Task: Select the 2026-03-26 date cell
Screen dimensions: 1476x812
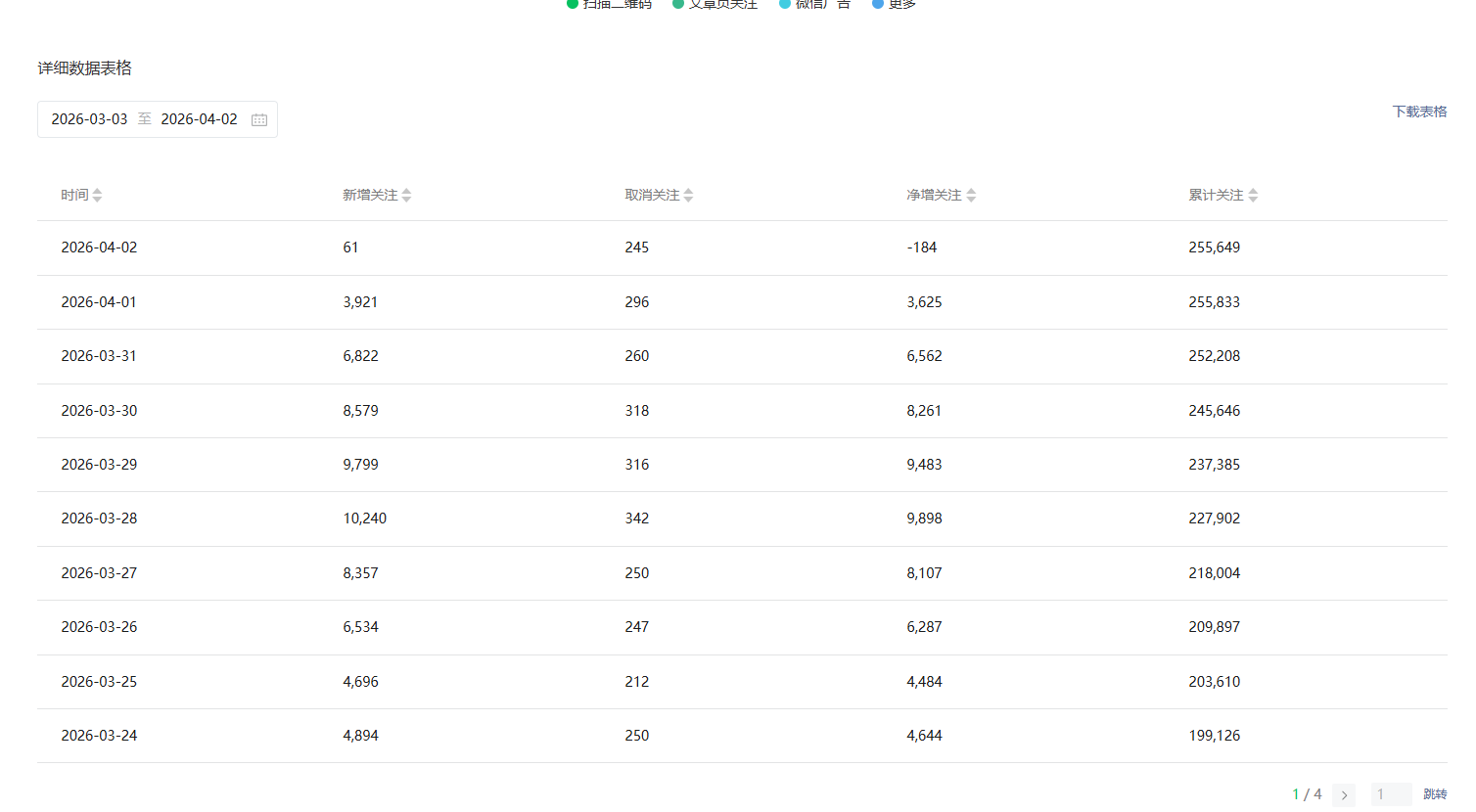Action: pyautogui.click(x=99, y=627)
